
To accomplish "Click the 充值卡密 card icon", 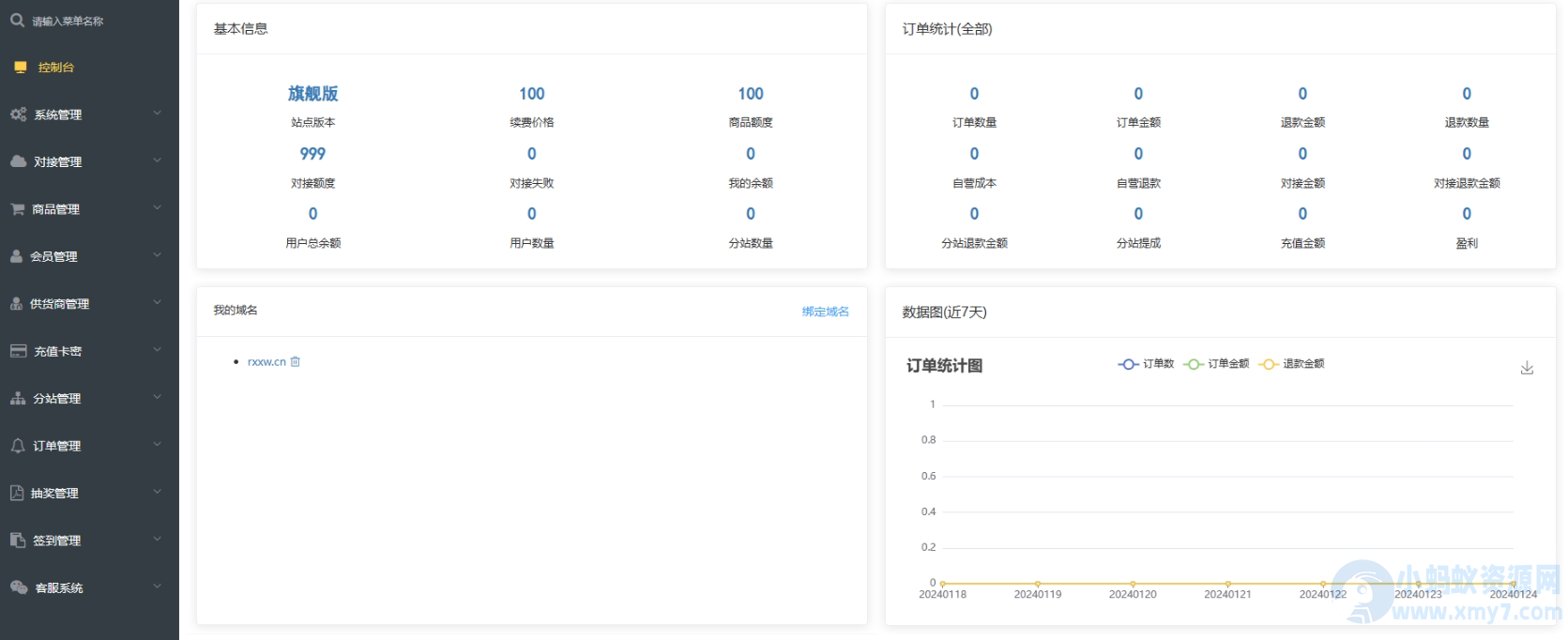I will click(19, 351).
